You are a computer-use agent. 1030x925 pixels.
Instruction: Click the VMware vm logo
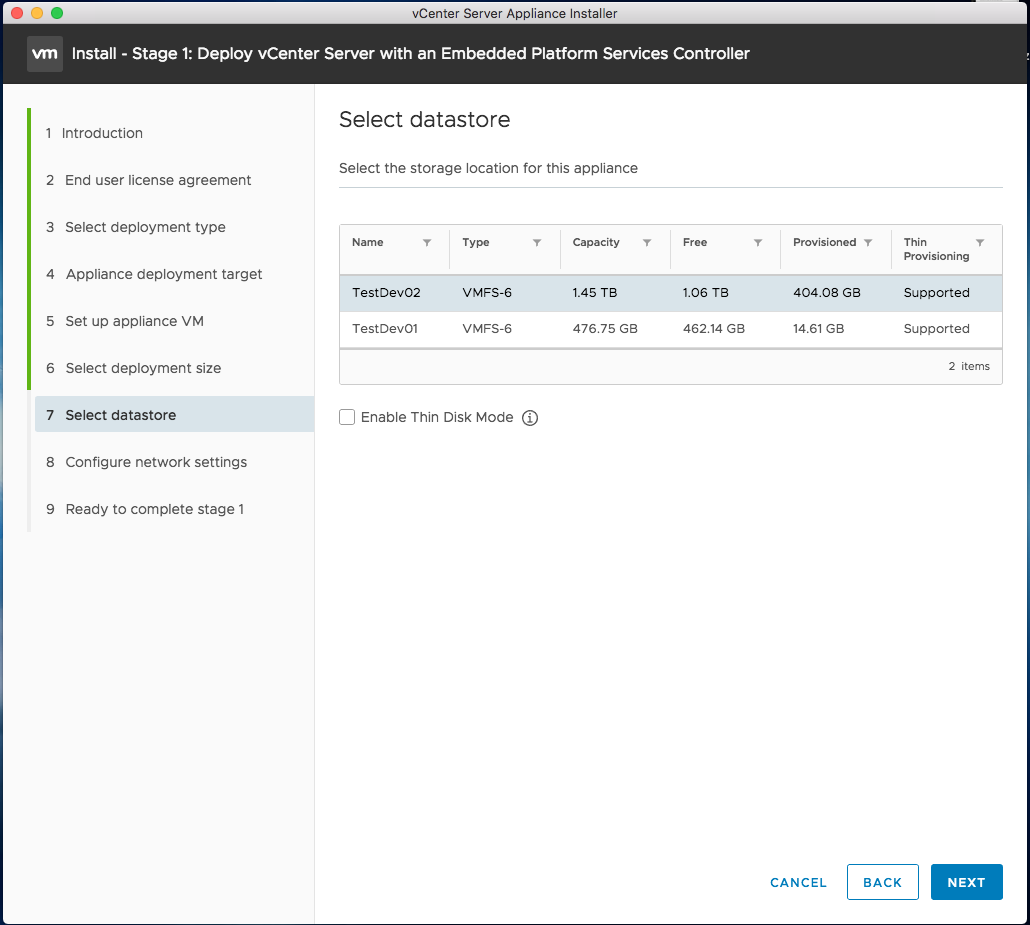point(45,53)
